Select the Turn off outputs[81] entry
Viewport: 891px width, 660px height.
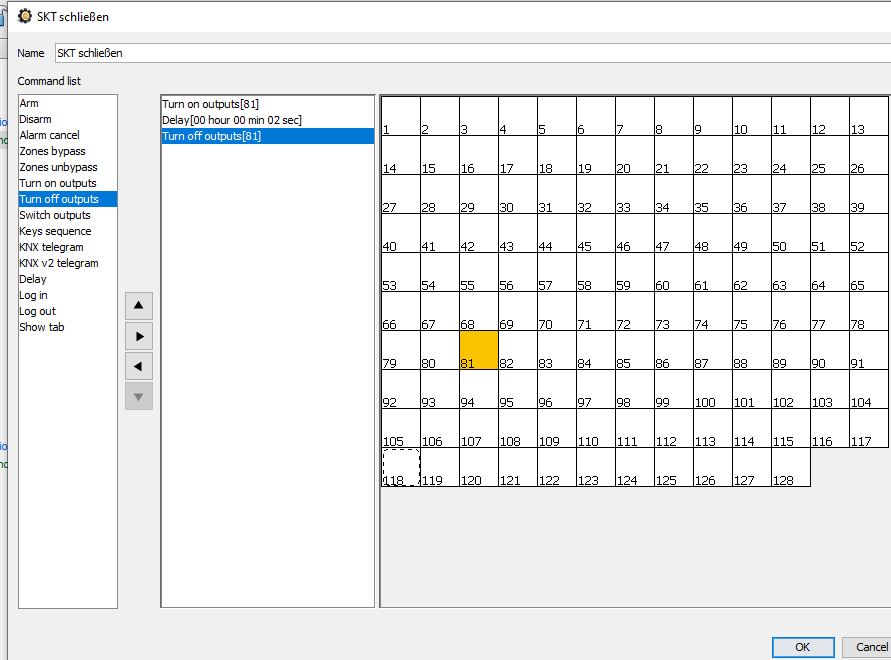pos(212,136)
